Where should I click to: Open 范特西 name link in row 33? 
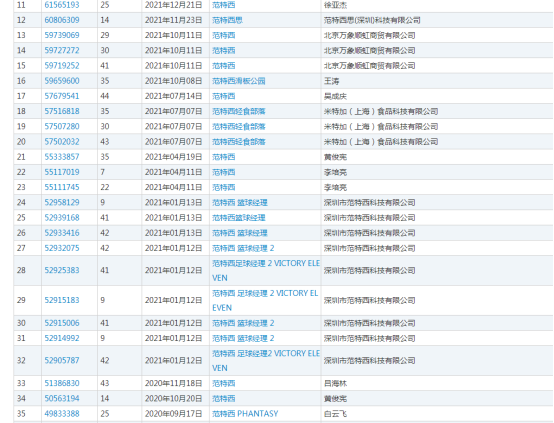(x=224, y=383)
